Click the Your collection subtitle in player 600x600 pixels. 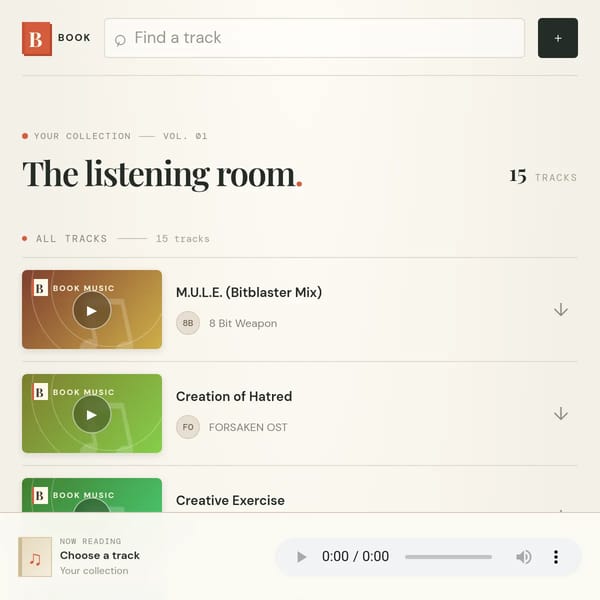[94, 571]
